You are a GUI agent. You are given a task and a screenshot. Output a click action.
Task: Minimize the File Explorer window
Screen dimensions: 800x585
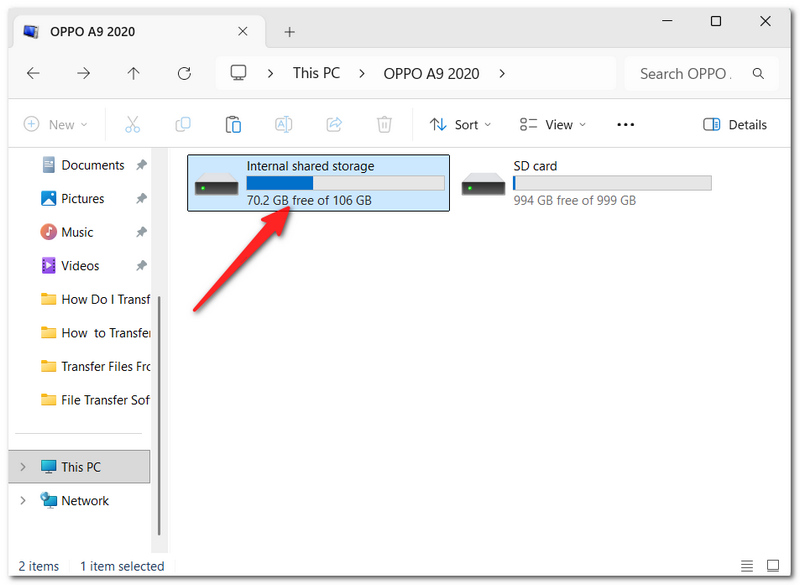click(x=667, y=21)
